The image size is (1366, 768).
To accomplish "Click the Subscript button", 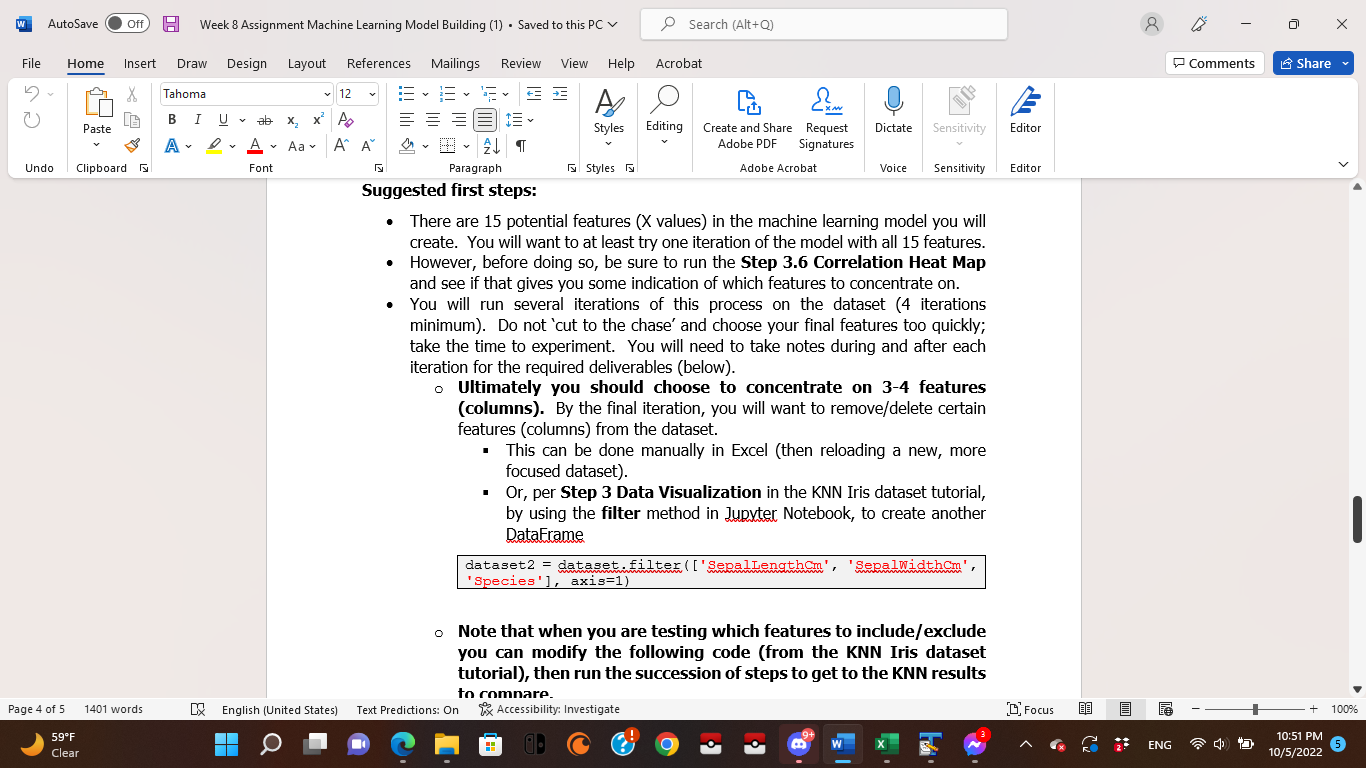I will coord(293,120).
